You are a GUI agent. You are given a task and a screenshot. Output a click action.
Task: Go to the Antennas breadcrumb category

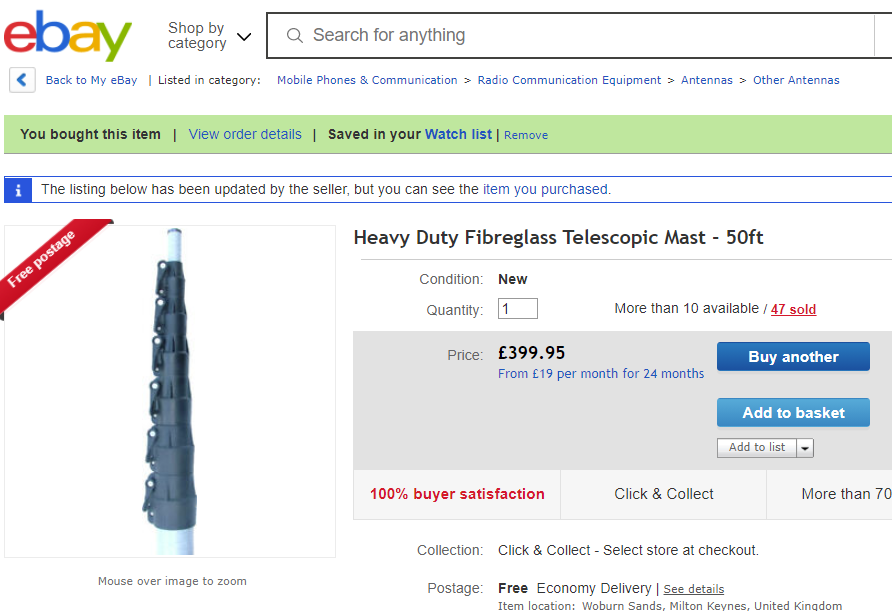click(x=707, y=80)
